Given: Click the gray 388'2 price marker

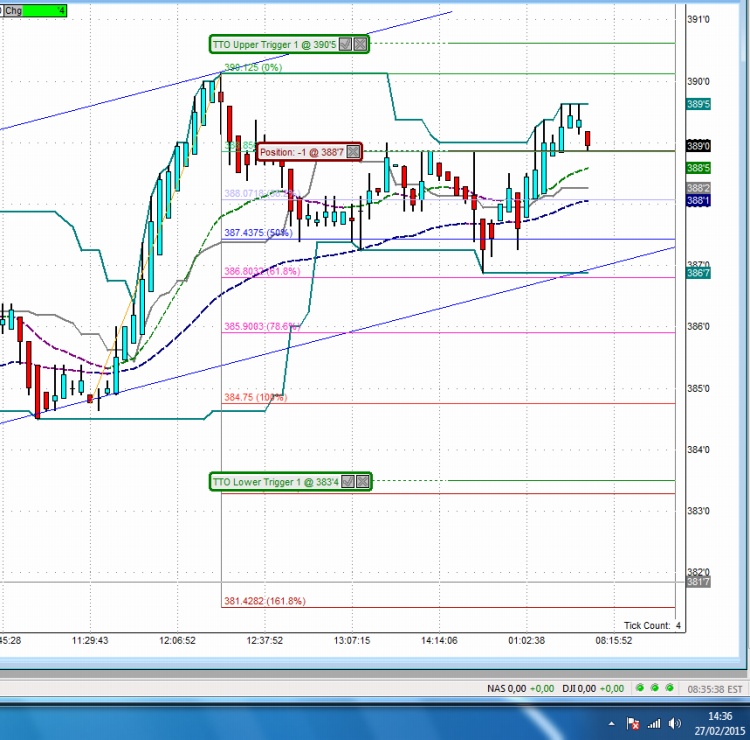Looking at the screenshot, I should click(x=698, y=188).
